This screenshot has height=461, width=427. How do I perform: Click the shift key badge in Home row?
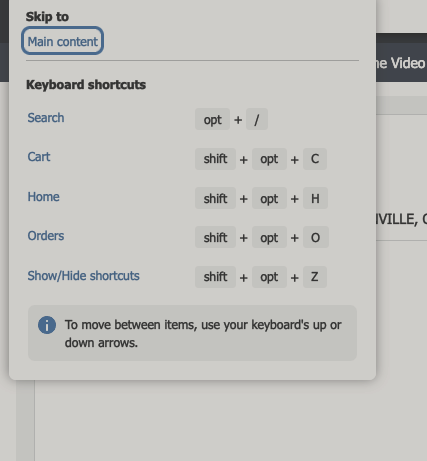[215, 198]
